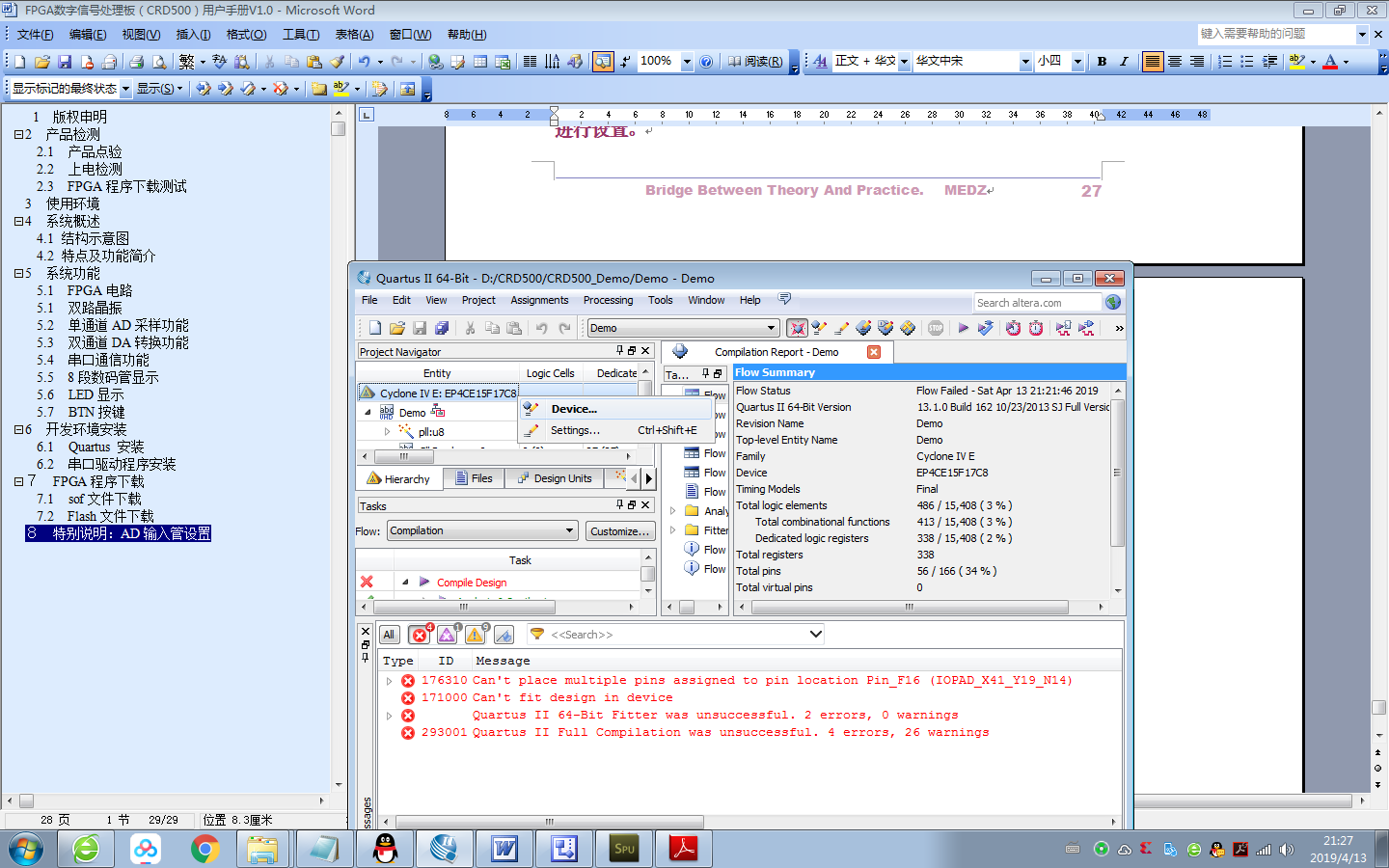Toggle bulleted list in Word
Screen dimensions: 1389x868
(1247, 62)
